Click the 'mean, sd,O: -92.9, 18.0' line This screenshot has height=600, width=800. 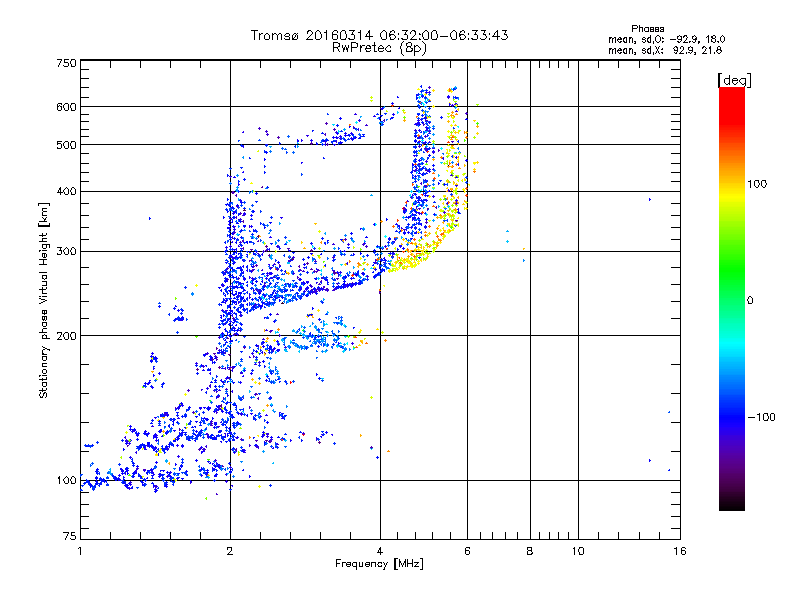click(x=666, y=39)
